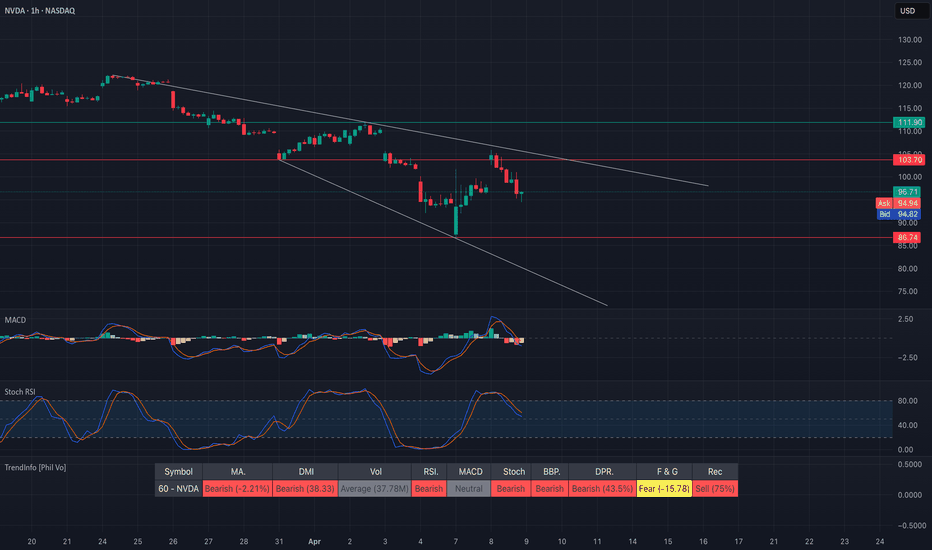
Task: Click the 24 March date on the time axis
Action: tap(102, 542)
